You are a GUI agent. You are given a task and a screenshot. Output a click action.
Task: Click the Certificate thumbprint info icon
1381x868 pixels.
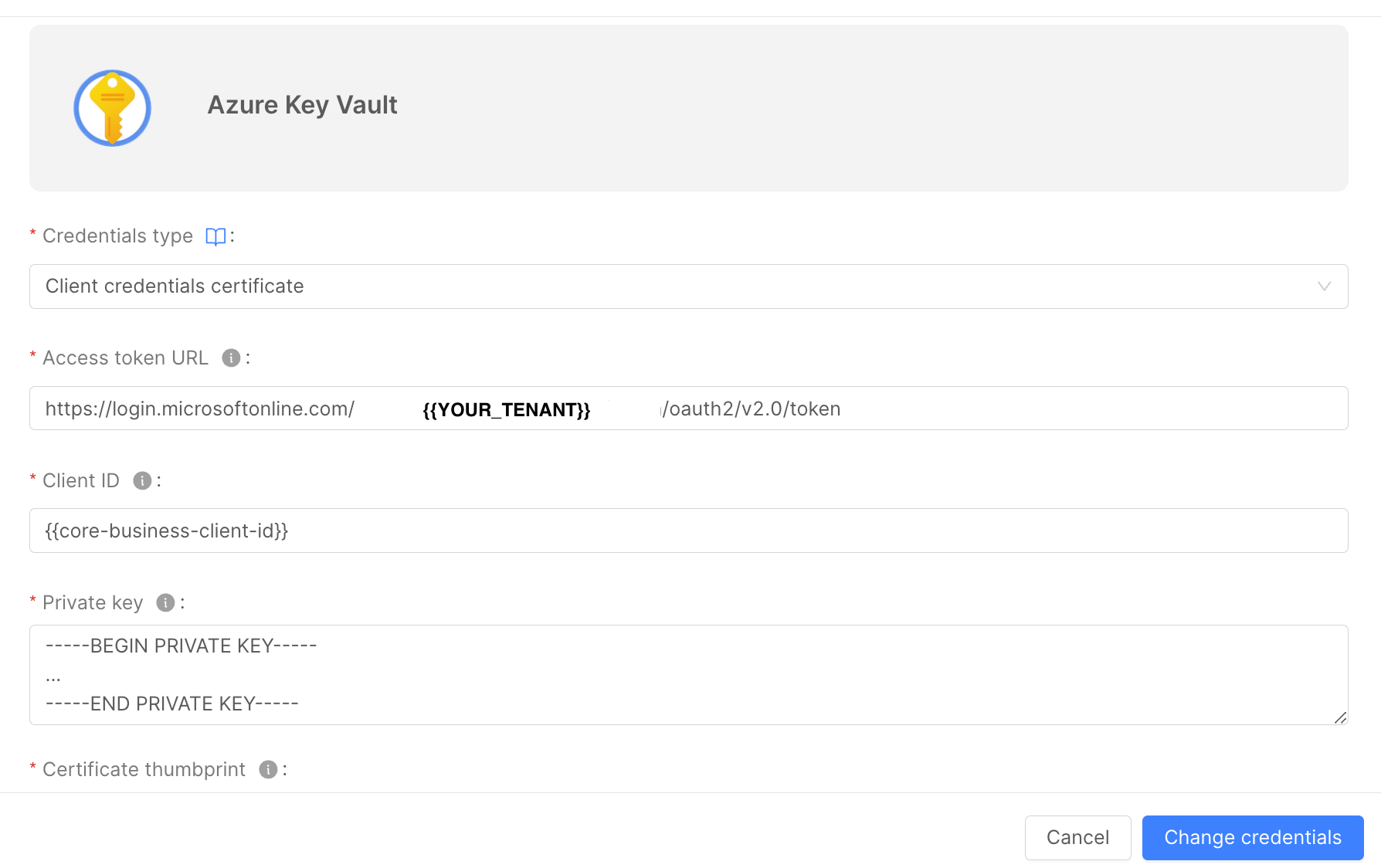(x=267, y=769)
